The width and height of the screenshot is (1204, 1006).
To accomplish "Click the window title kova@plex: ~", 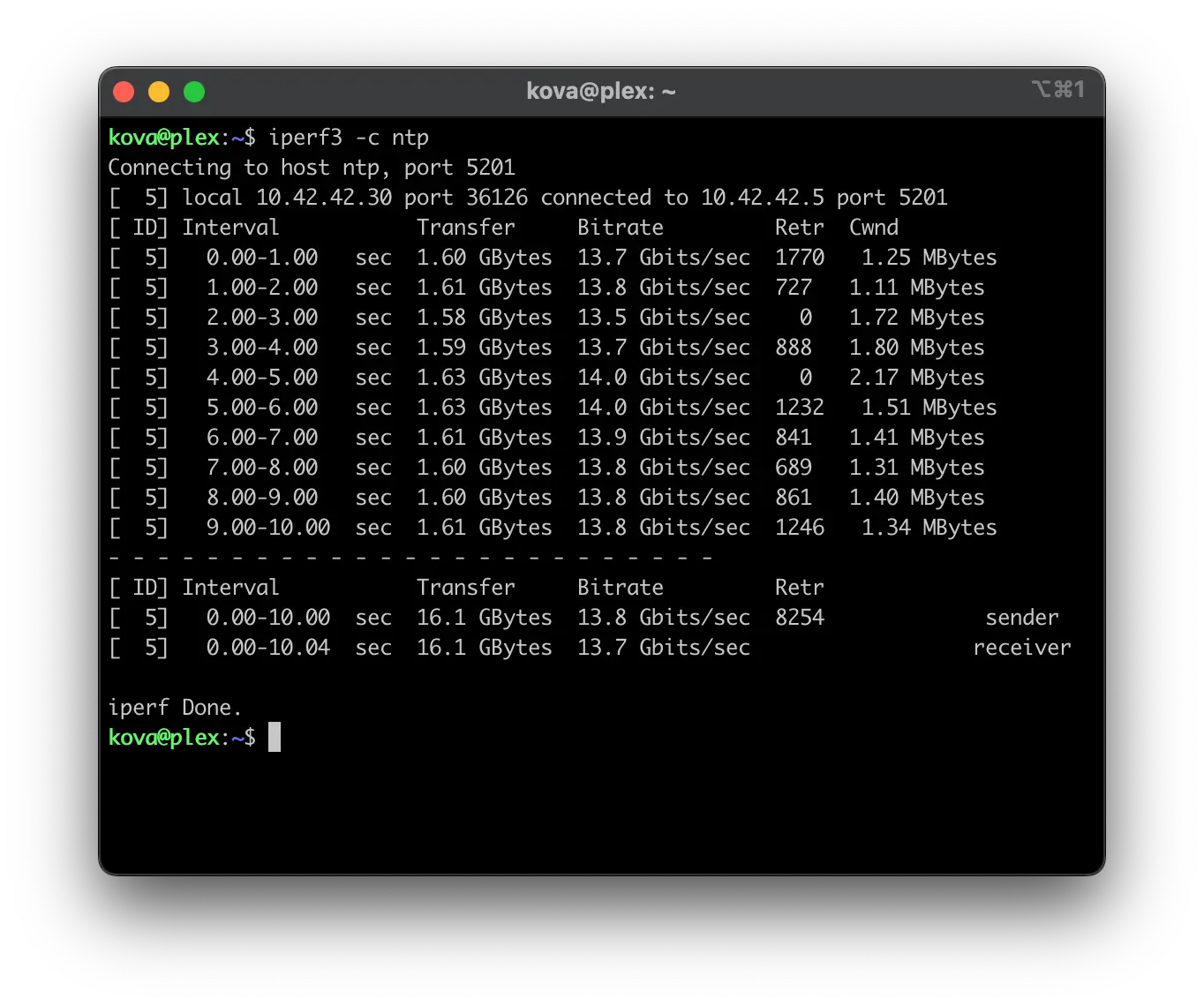I will [x=600, y=91].
